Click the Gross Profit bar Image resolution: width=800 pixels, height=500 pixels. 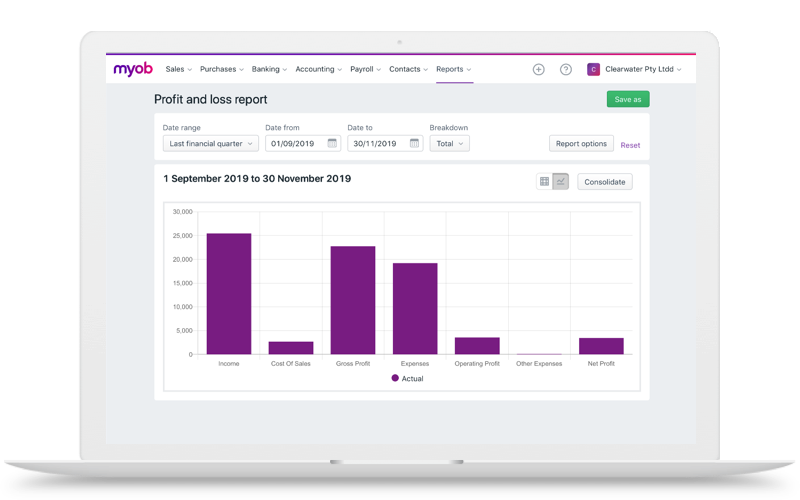pyautogui.click(x=353, y=300)
